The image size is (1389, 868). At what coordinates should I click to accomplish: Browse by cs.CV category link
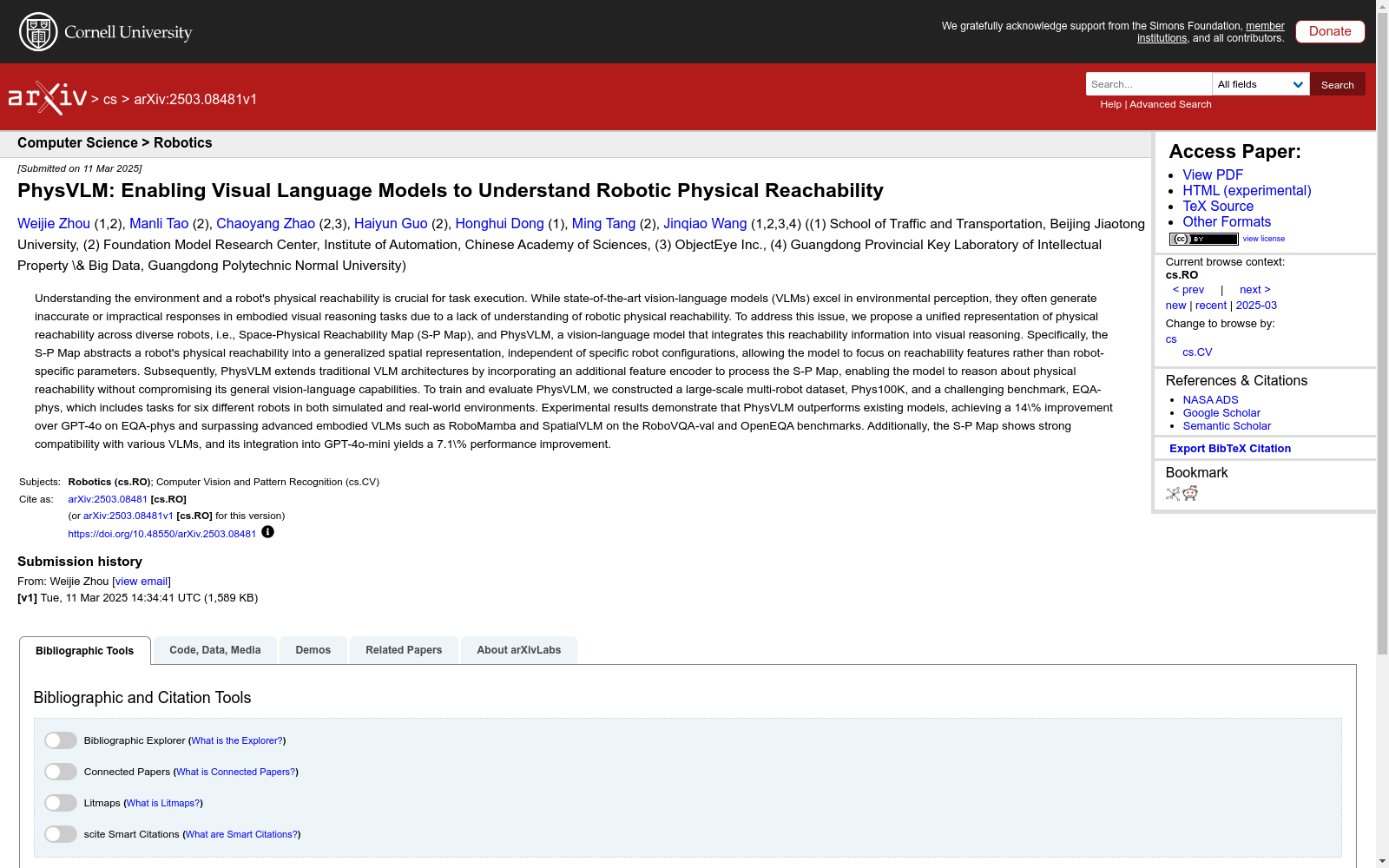pos(1197,352)
